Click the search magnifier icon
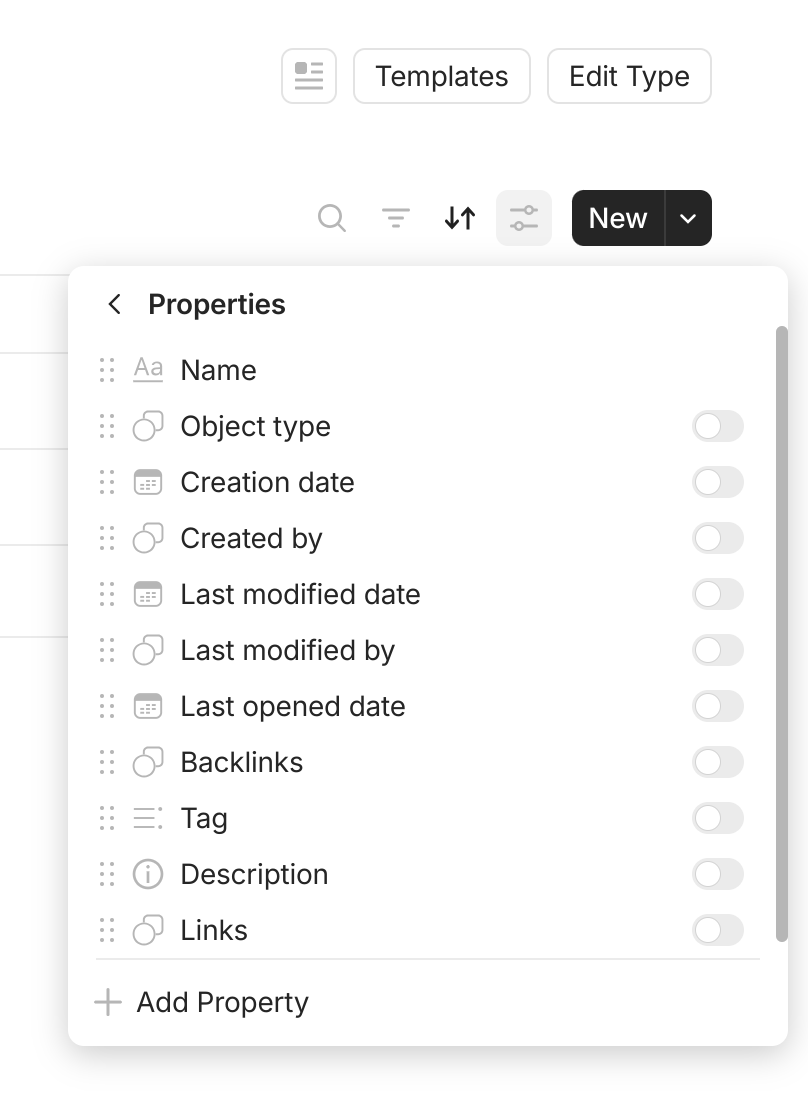Image resolution: width=808 pixels, height=1113 pixels. 331,218
